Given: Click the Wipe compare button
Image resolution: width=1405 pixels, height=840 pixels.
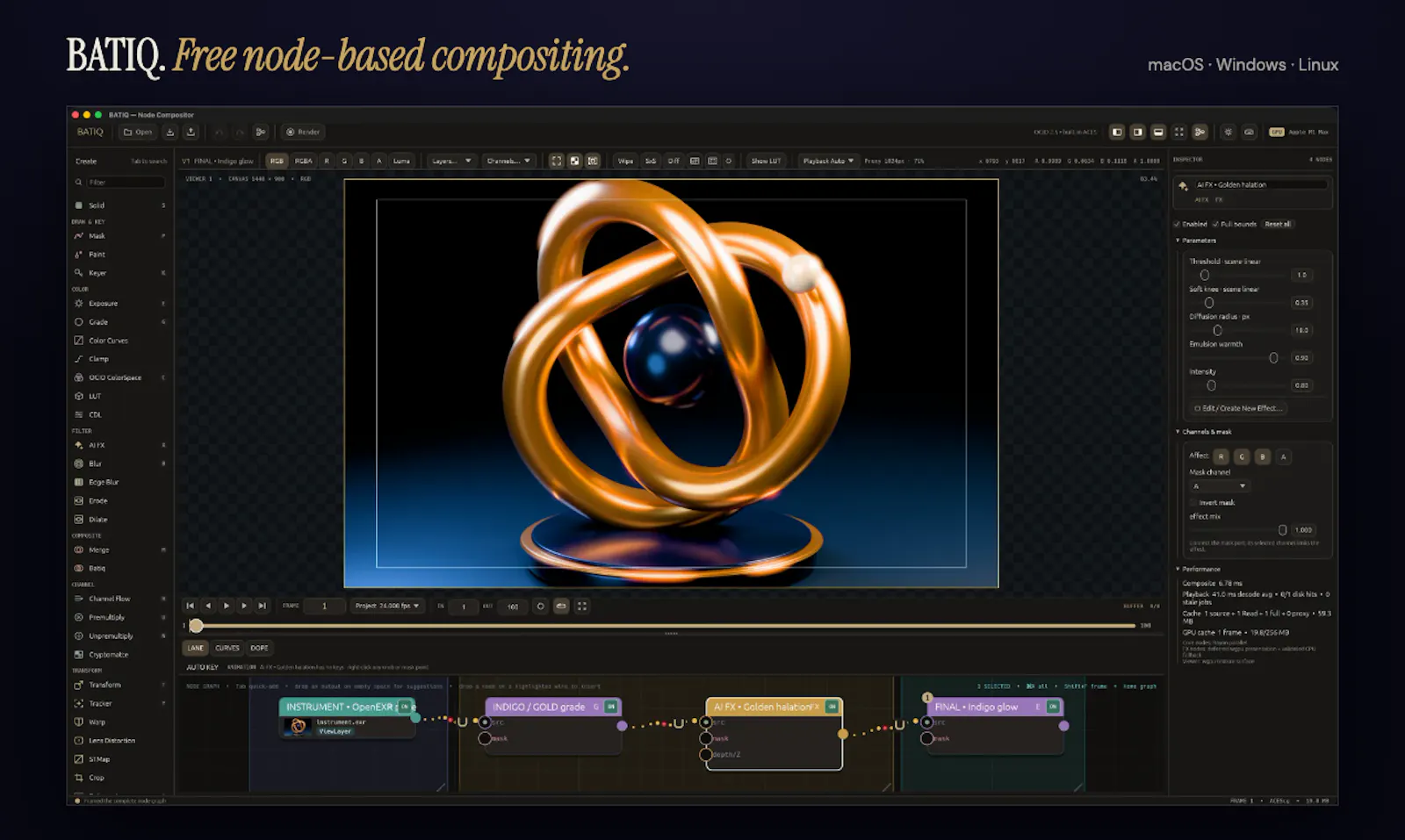Looking at the screenshot, I should pos(625,161).
